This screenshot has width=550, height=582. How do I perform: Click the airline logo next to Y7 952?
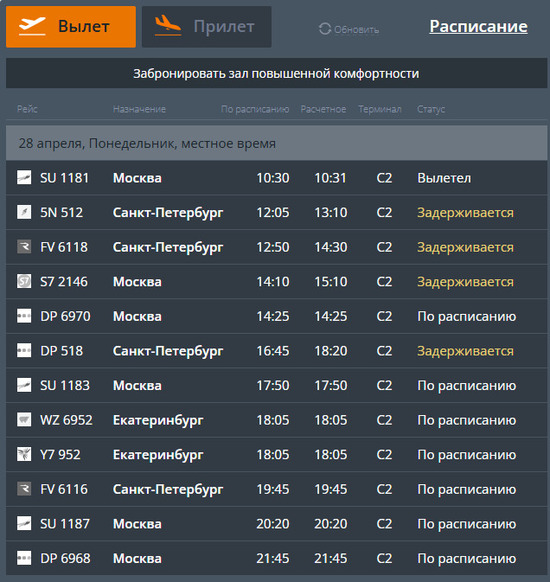click(24, 454)
